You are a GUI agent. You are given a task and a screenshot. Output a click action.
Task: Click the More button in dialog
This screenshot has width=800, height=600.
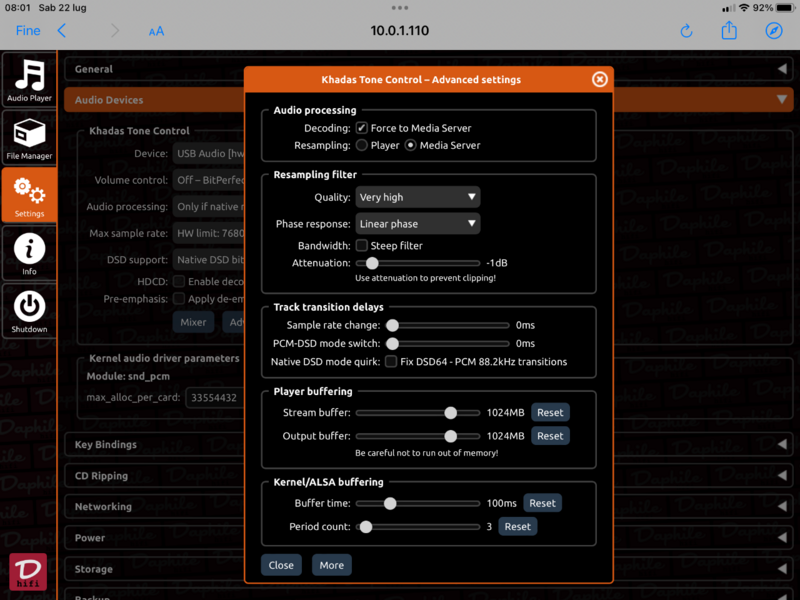(x=331, y=565)
